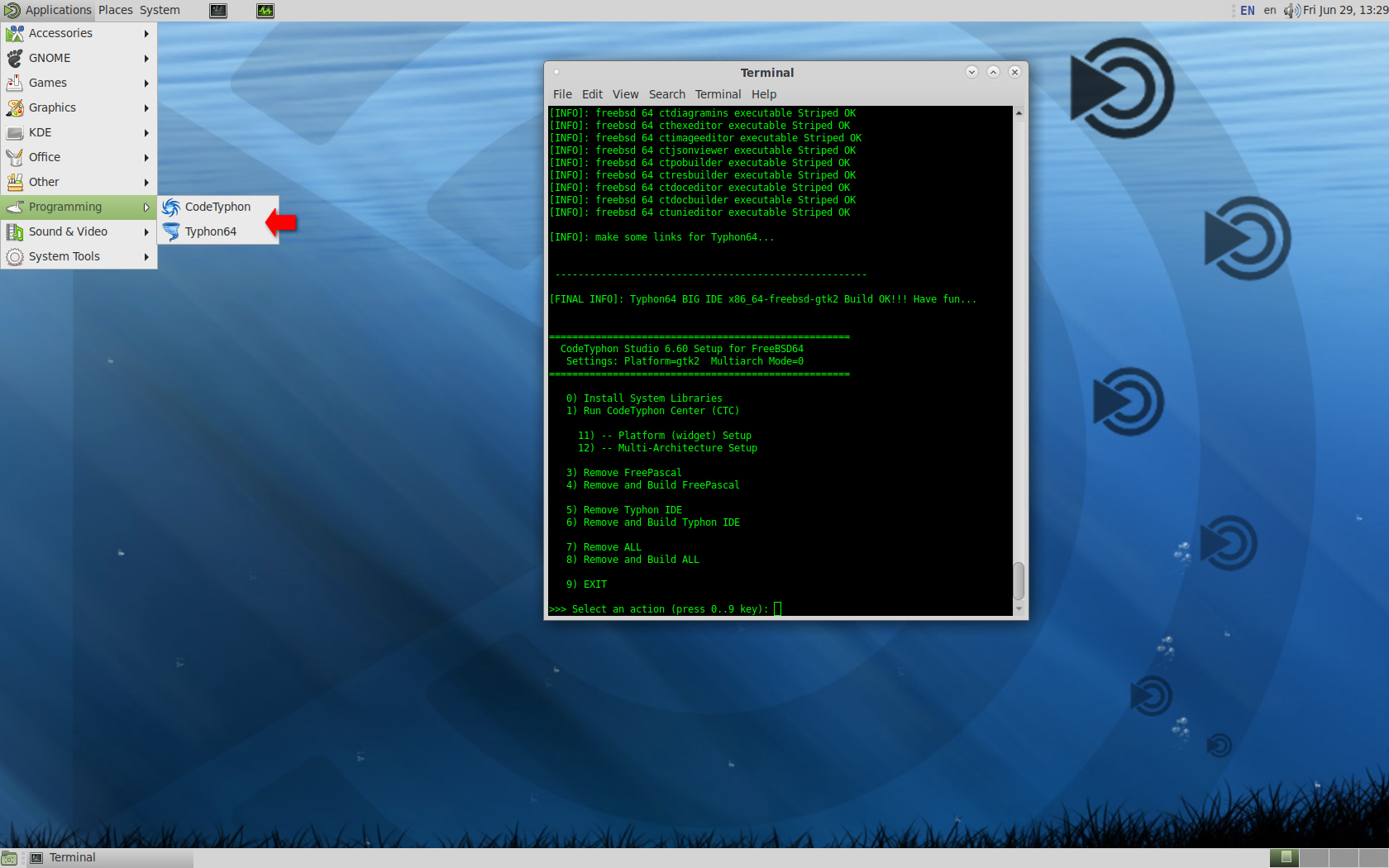Open the terminal launcher in top panel
This screenshot has width=1389, height=868.
coord(218,11)
